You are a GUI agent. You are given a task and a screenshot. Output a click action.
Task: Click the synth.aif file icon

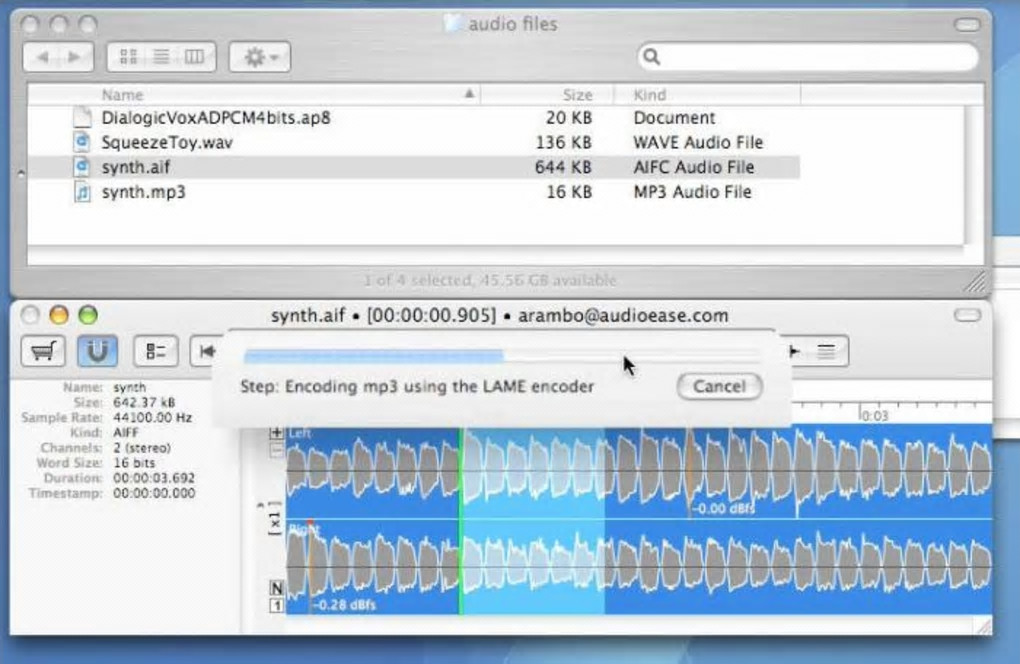click(x=82, y=166)
